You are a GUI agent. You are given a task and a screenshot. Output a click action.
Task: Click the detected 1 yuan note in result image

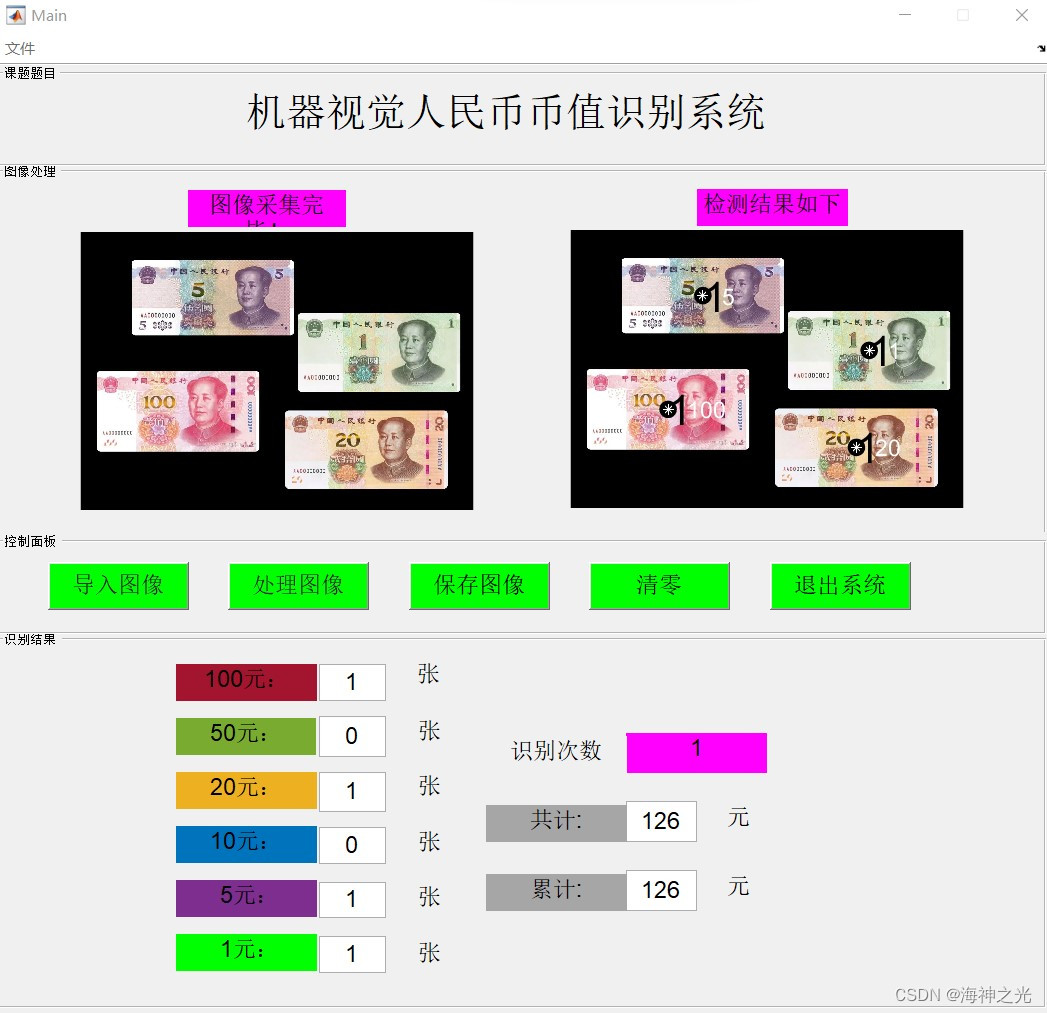pos(869,350)
